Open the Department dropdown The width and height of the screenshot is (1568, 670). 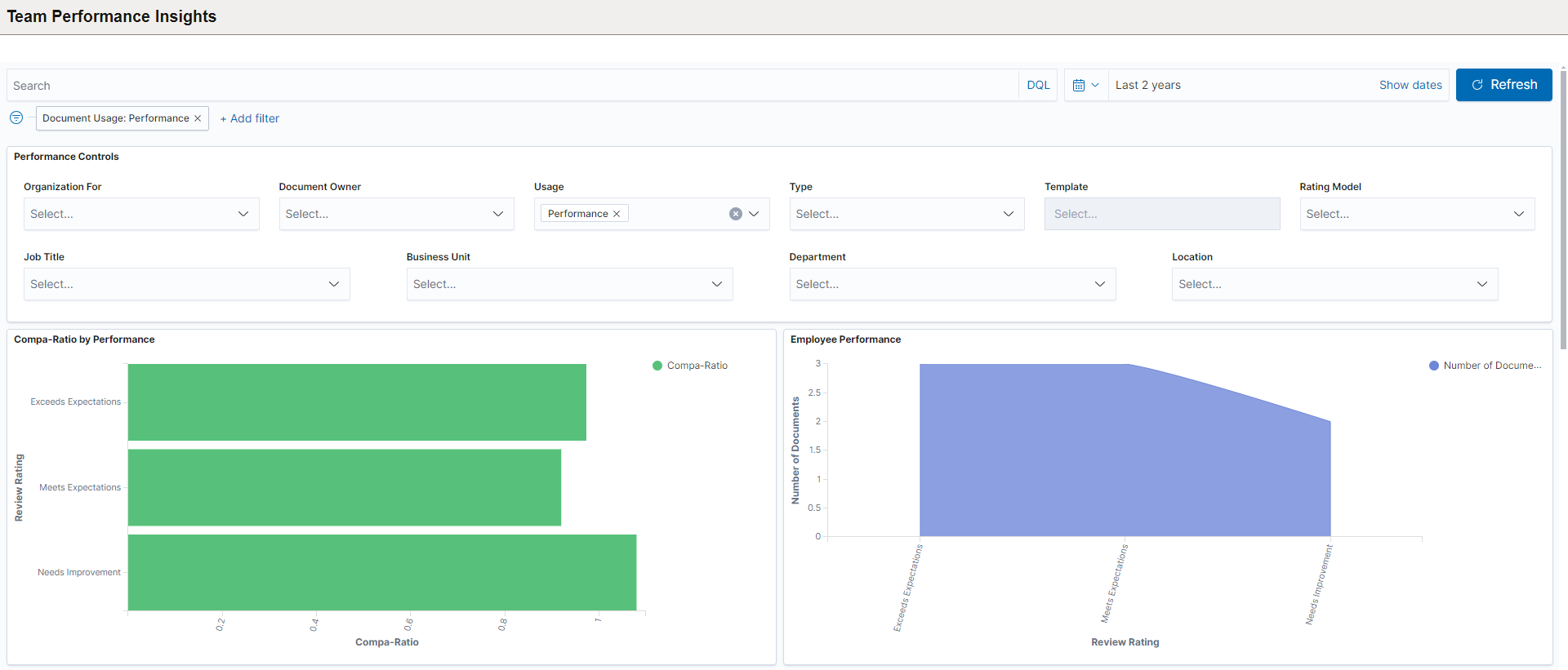[952, 284]
